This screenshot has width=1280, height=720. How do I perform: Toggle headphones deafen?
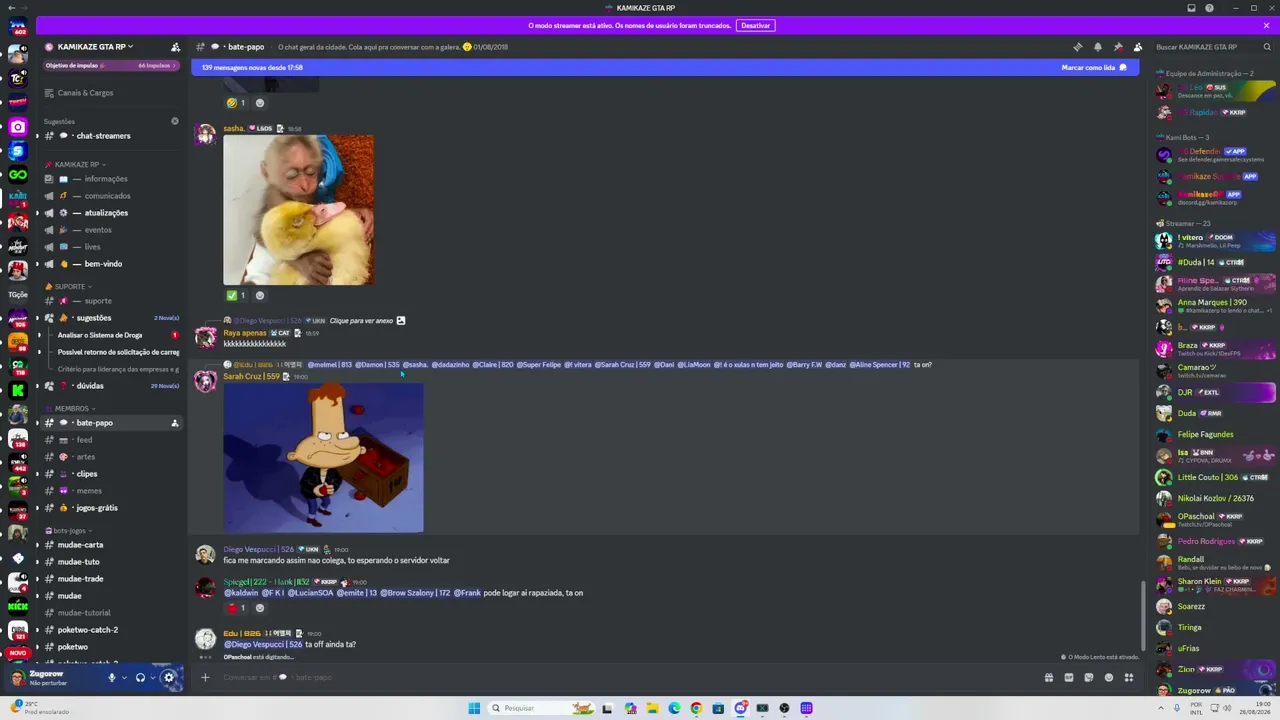coord(140,677)
